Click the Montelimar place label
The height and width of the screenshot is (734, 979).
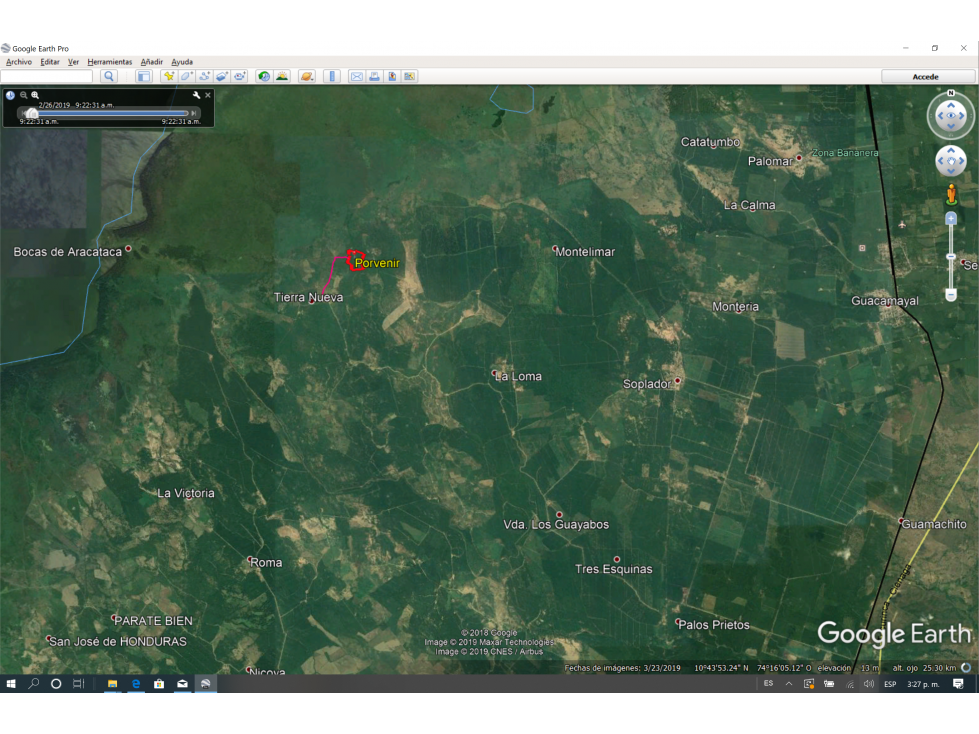(x=585, y=252)
